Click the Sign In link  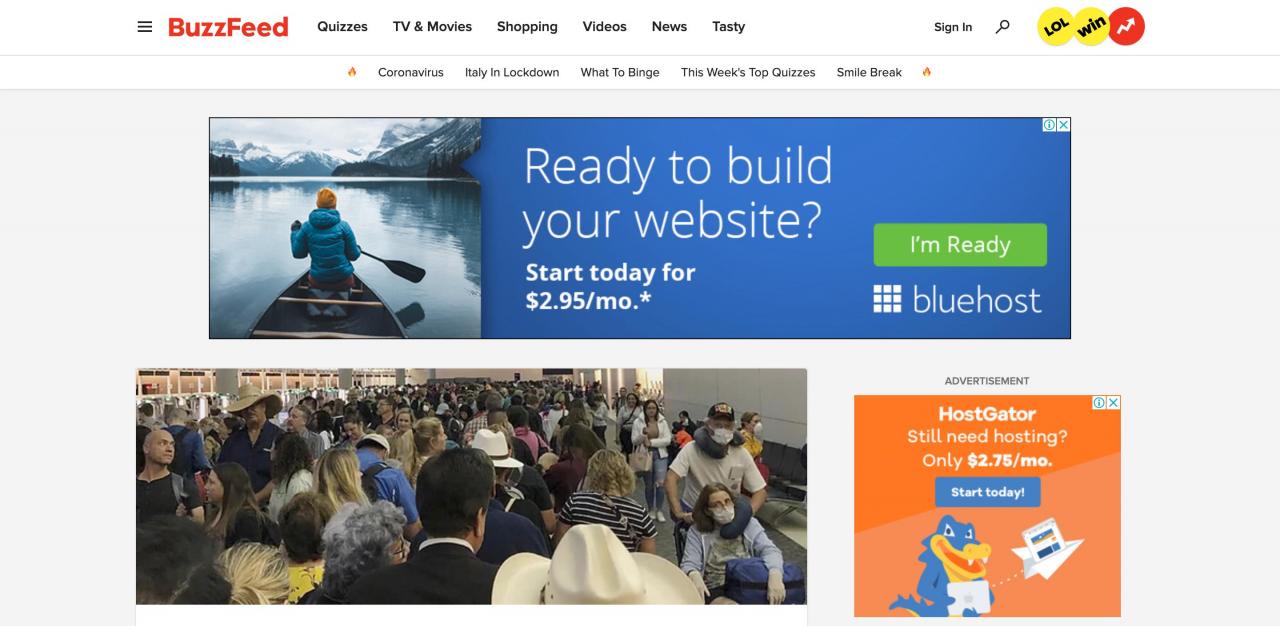tap(953, 27)
